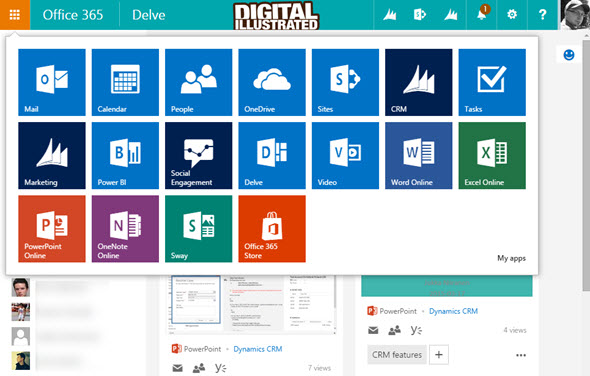Click the Dynamics icon left of the bell

(450, 15)
